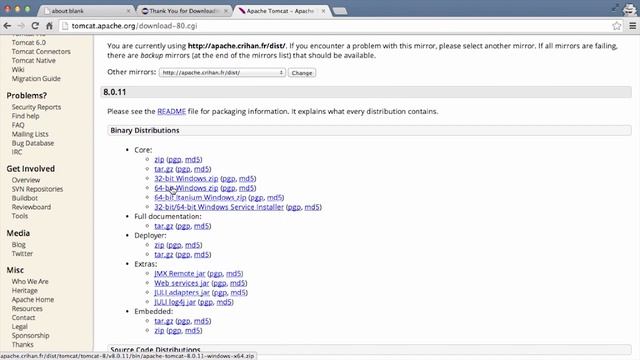Open Overview under Get Involved
Screen dimensions: 640x360
(x=26, y=180)
